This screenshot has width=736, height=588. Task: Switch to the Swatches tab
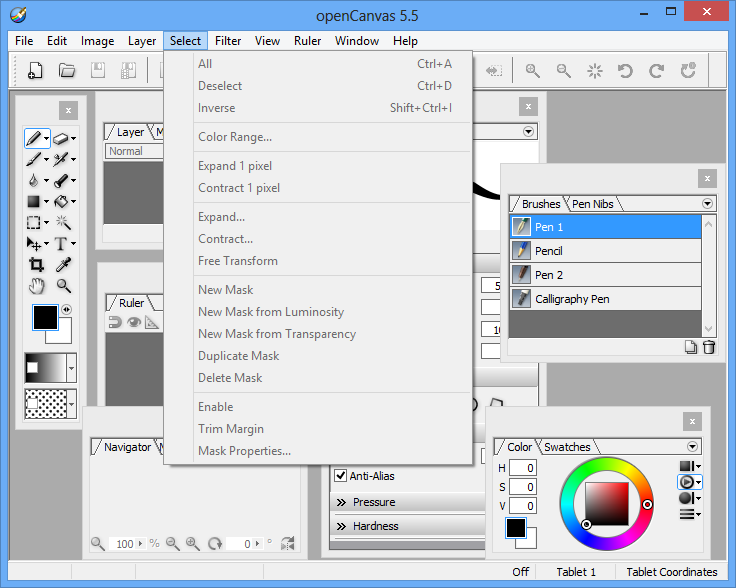(x=567, y=447)
